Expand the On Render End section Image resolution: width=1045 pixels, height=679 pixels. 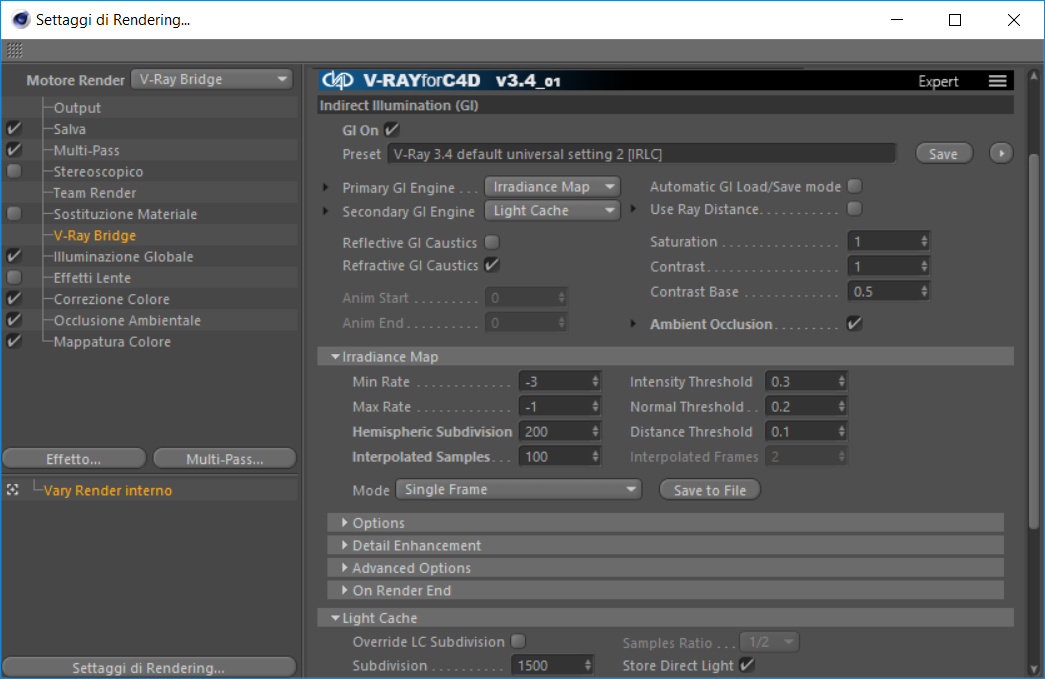click(x=345, y=591)
